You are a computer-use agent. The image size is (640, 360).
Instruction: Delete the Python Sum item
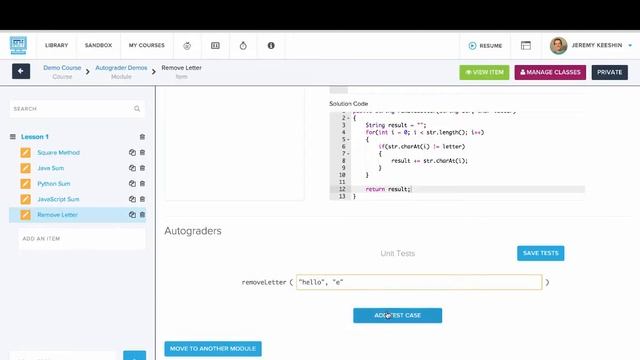[x=142, y=184]
